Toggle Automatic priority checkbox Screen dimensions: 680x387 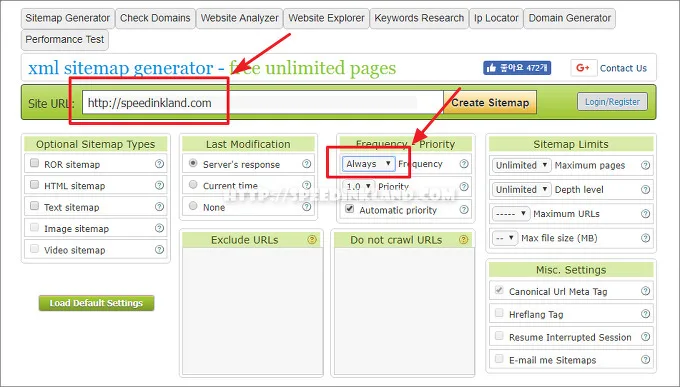click(350, 209)
